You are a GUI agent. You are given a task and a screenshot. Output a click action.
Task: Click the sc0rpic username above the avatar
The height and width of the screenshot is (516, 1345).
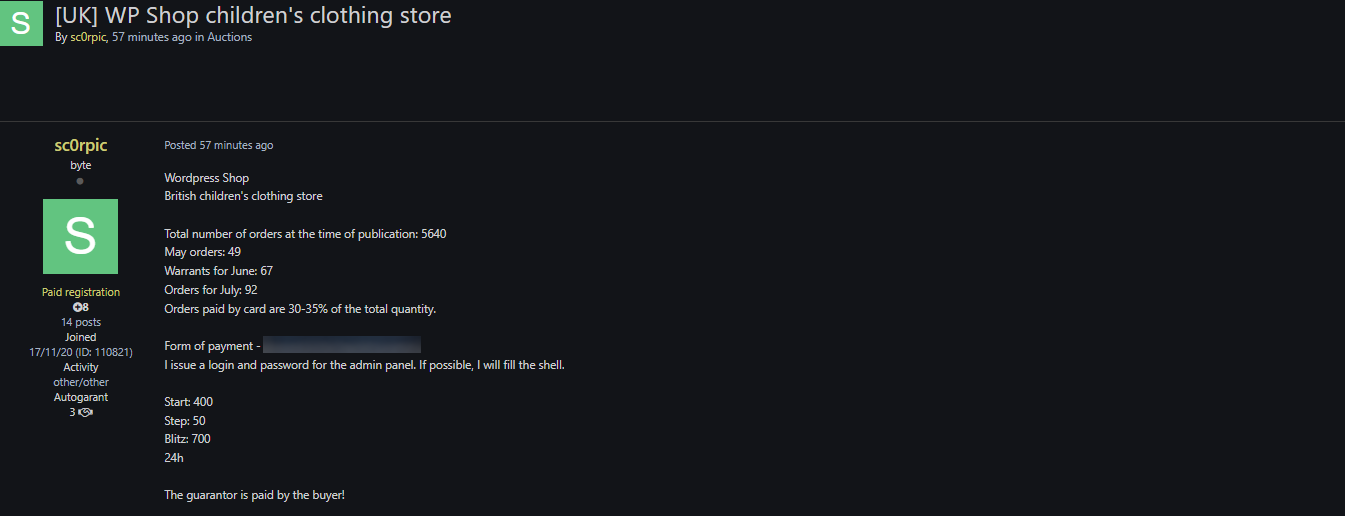[x=80, y=146]
